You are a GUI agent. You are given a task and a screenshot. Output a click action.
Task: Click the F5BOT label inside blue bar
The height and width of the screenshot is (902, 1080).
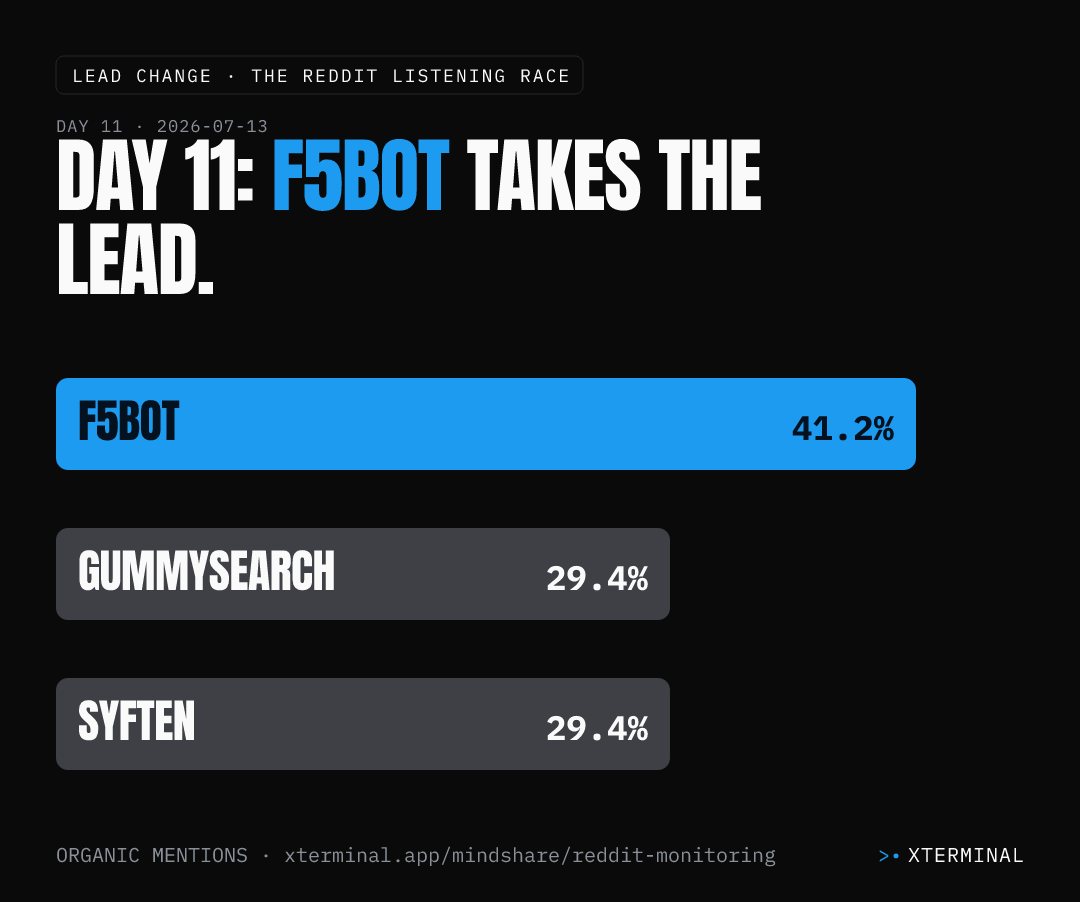(129, 421)
